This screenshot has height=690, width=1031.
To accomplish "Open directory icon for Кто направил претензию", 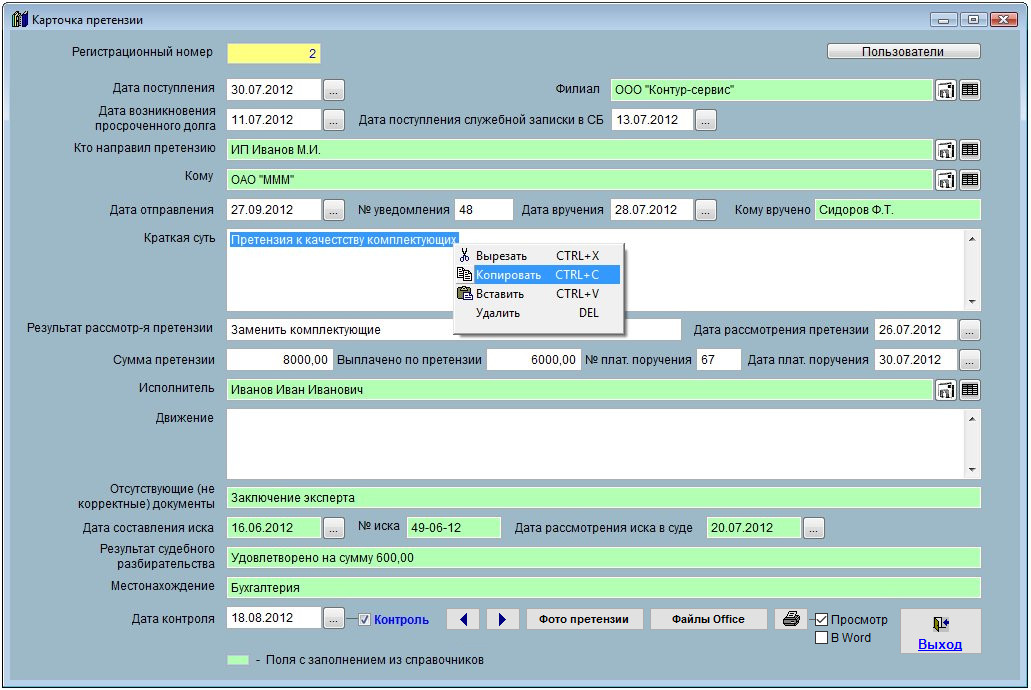I will point(946,150).
